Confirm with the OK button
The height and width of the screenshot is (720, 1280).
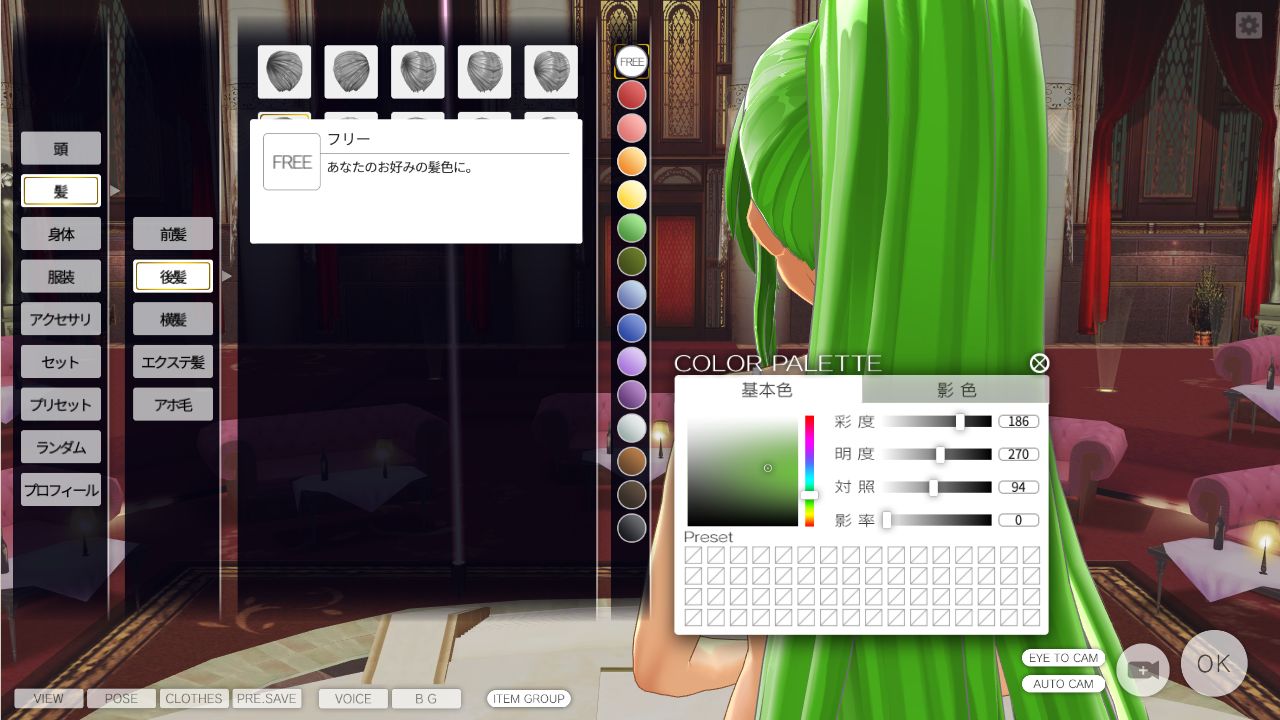point(1213,664)
